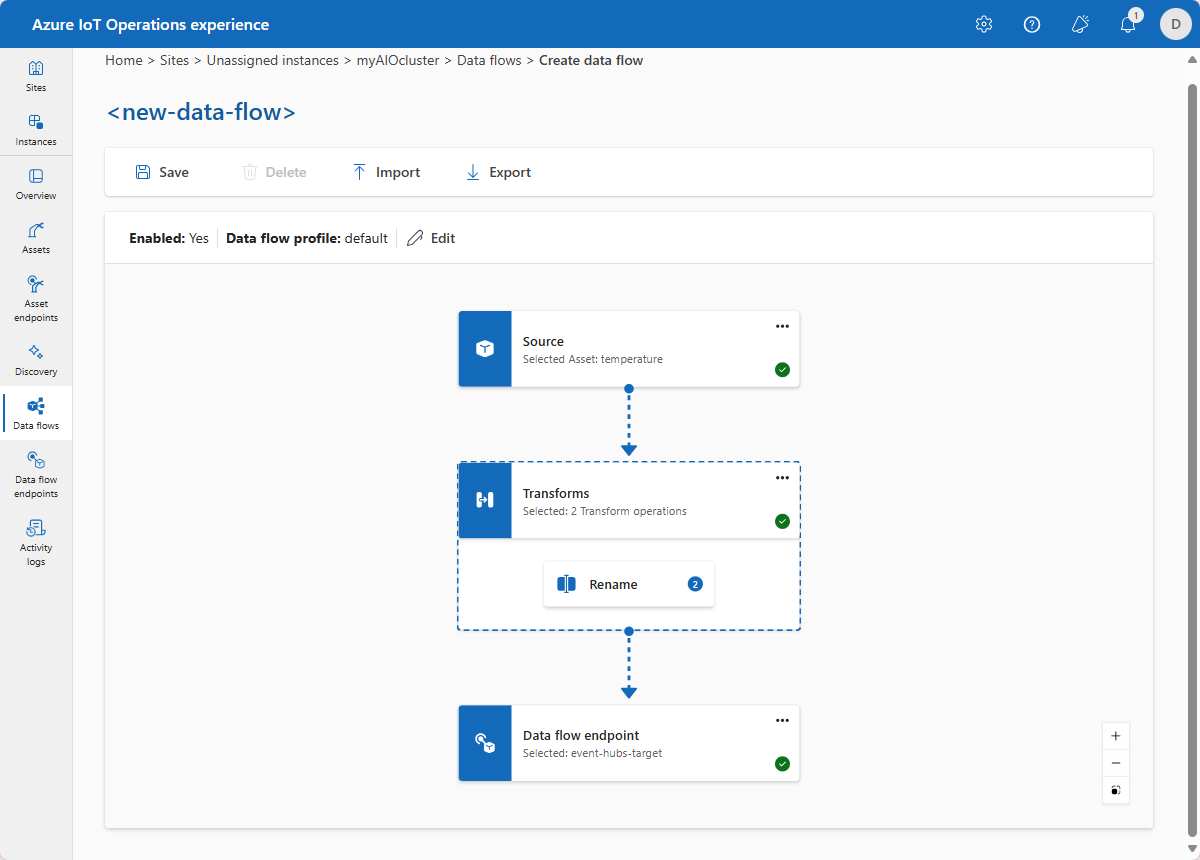Open the Sites page from sidebar
This screenshot has width=1200, height=860.
36,76
